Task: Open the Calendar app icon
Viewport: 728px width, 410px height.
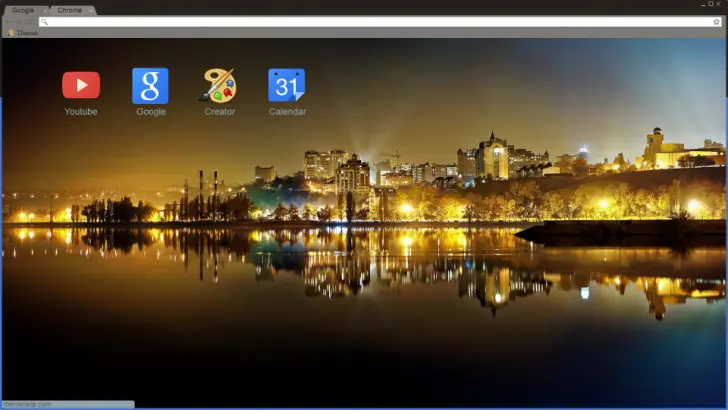Action: [287, 86]
